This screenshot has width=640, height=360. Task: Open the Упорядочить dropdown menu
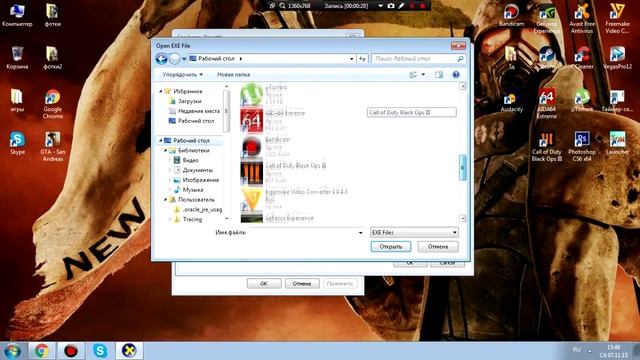click(x=182, y=75)
